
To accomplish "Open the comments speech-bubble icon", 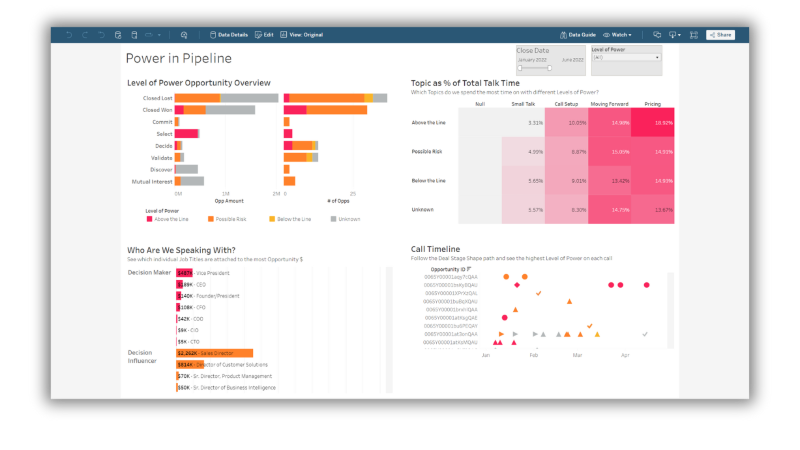I will pyautogui.click(x=657, y=35).
